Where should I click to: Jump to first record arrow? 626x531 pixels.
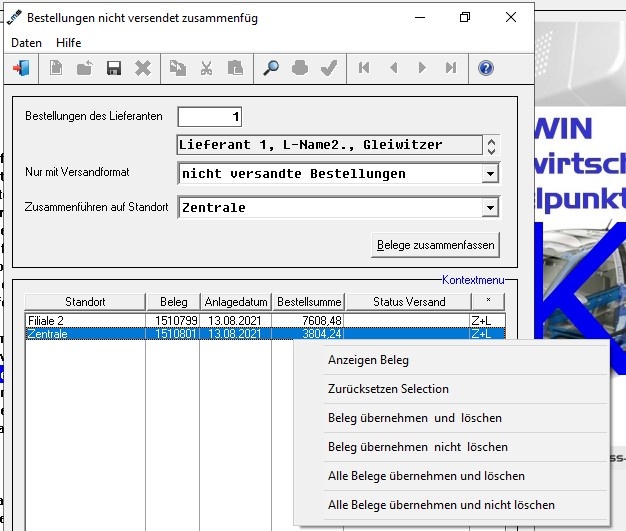pyautogui.click(x=364, y=68)
